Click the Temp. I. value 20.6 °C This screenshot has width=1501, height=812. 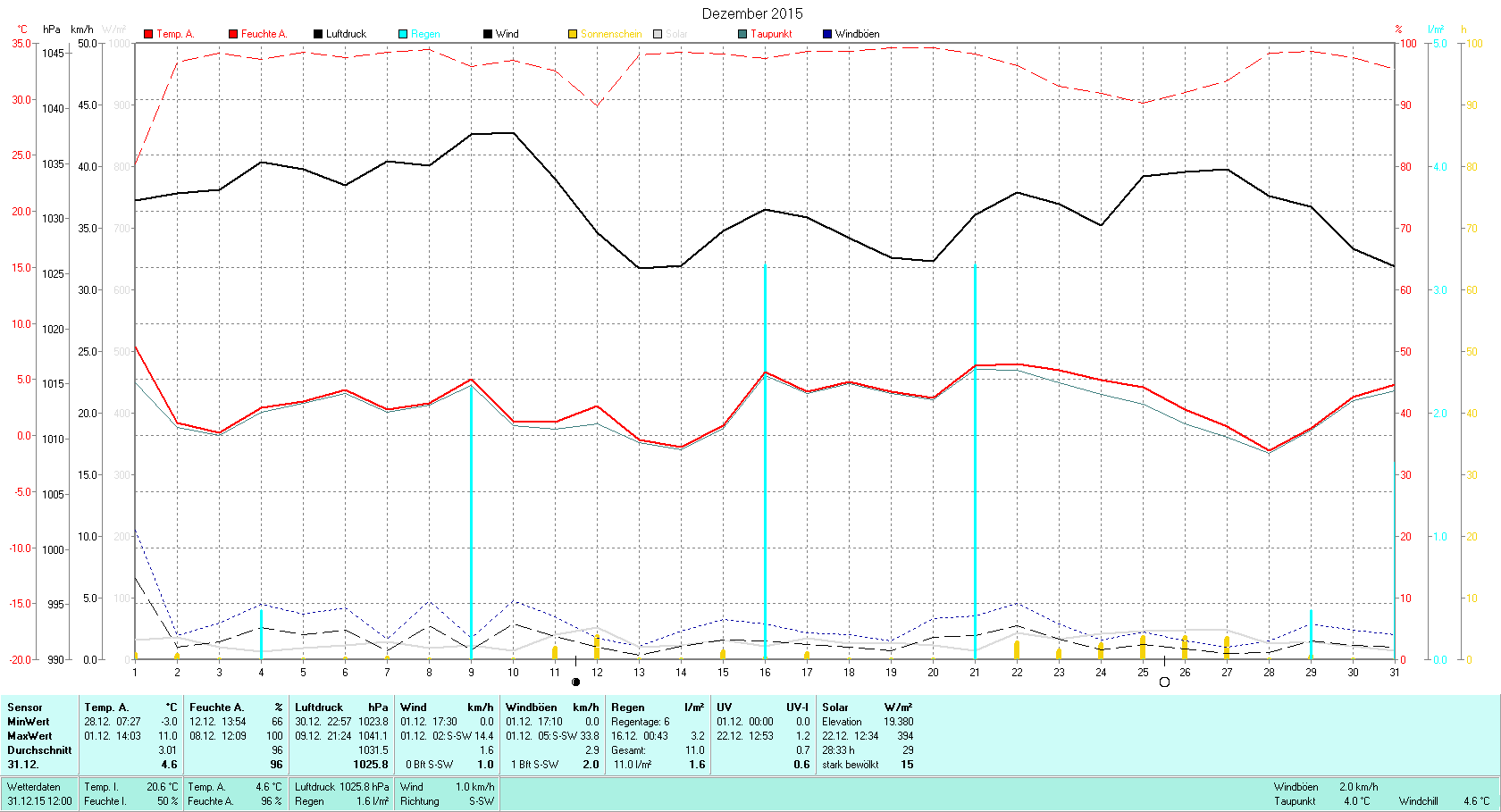(163, 787)
